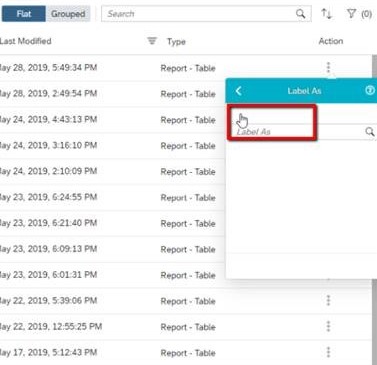
Task: Open actions menu for May 17 5:12:43 PM row
Action: 328,352
